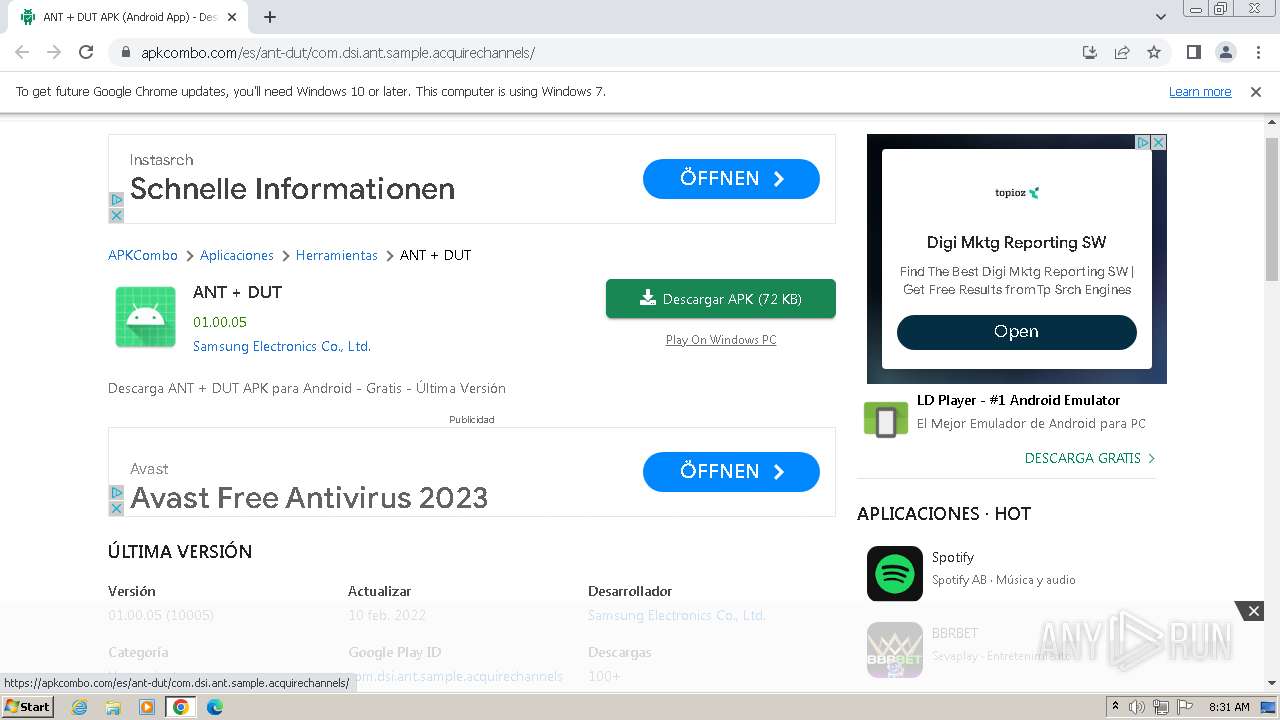
Task: Click the install/download page icon in address bar
Action: tap(1090, 52)
